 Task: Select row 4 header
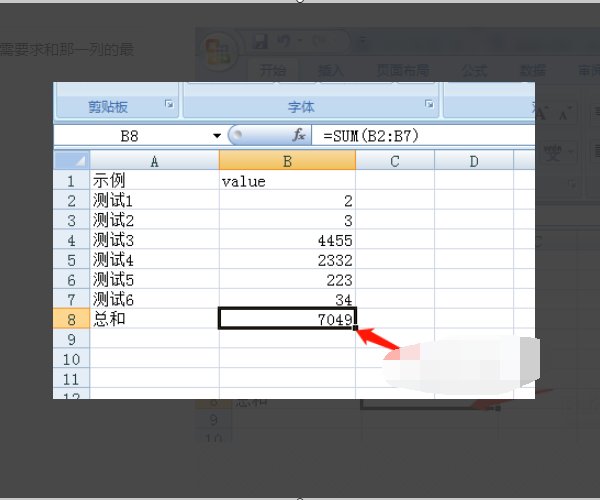71,240
